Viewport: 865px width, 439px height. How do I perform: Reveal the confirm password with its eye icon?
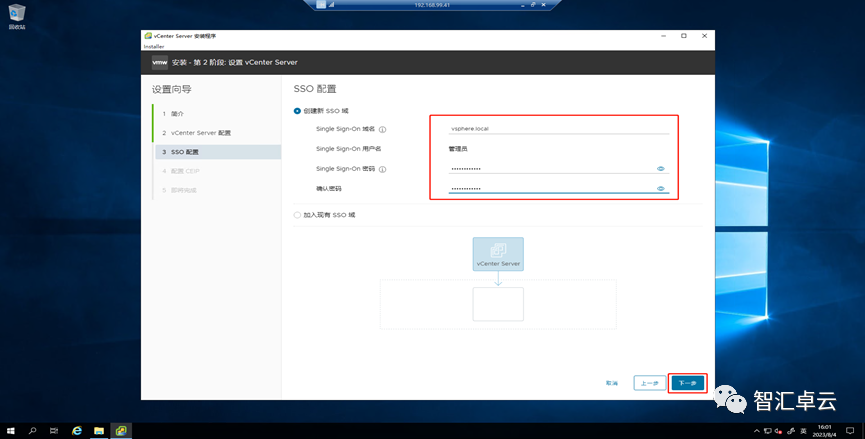tap(661, 189)
